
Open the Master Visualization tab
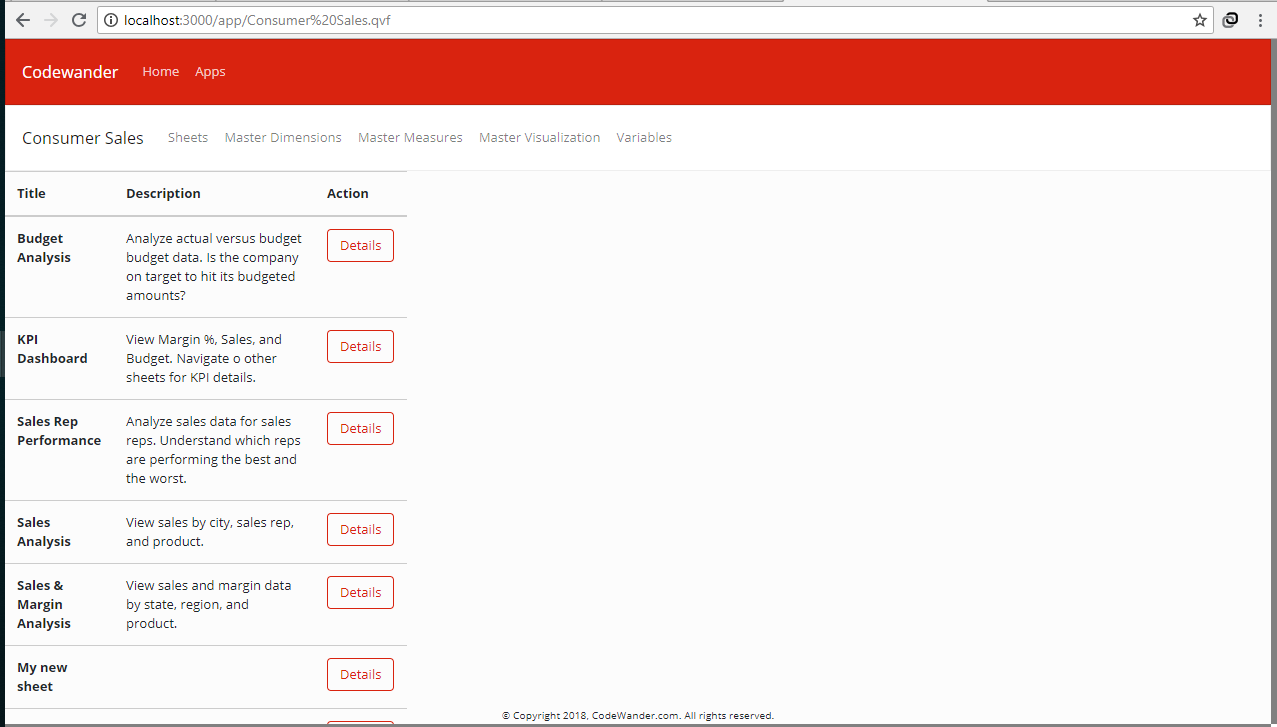point(540,138)
